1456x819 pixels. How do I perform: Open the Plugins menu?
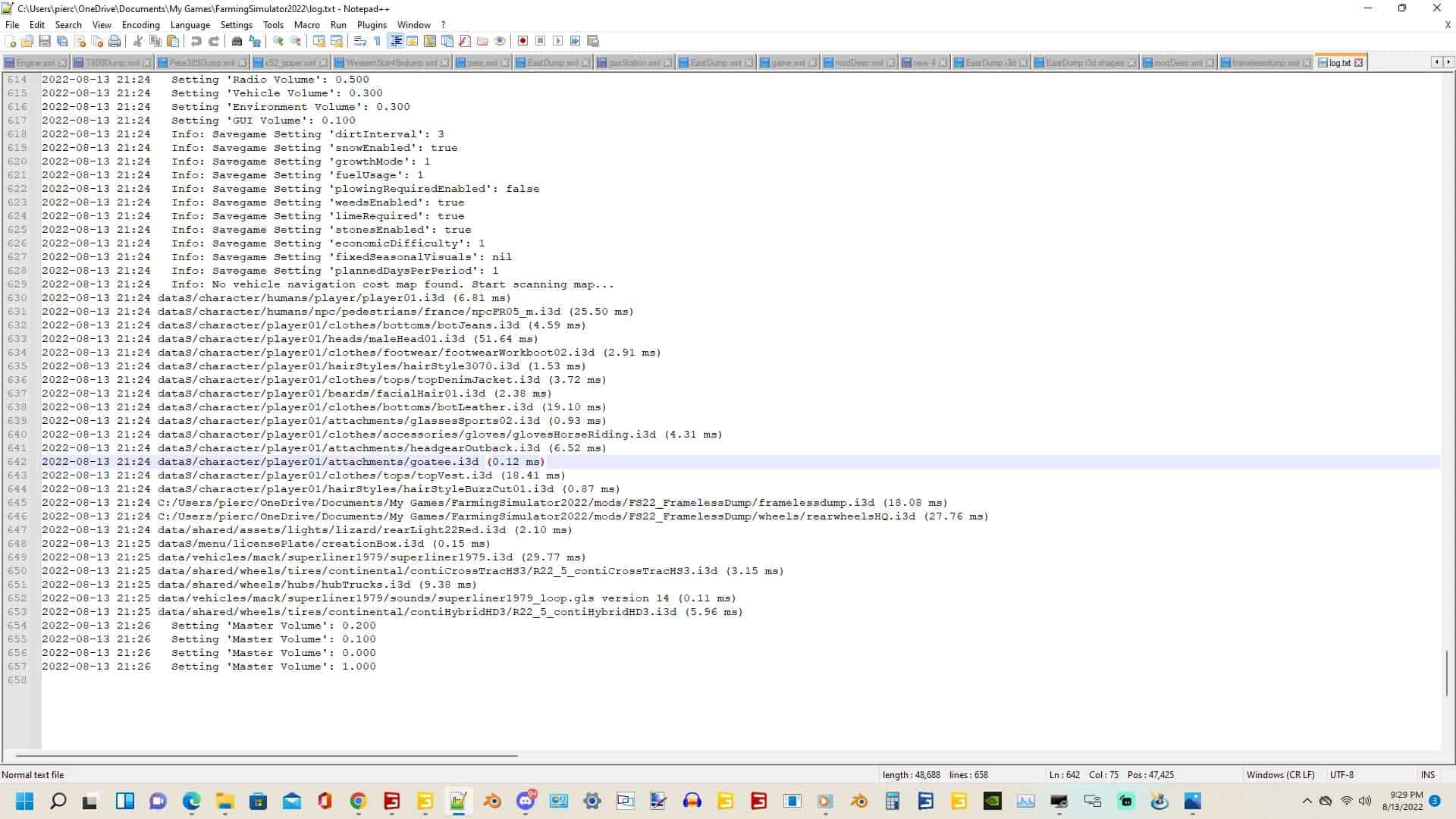pos(372,25)
